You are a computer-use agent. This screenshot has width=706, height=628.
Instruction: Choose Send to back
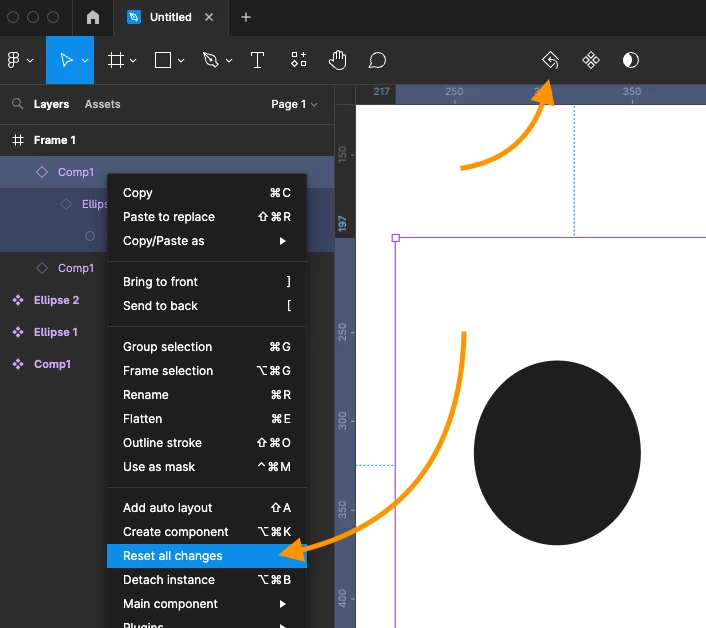coord(207,306)
